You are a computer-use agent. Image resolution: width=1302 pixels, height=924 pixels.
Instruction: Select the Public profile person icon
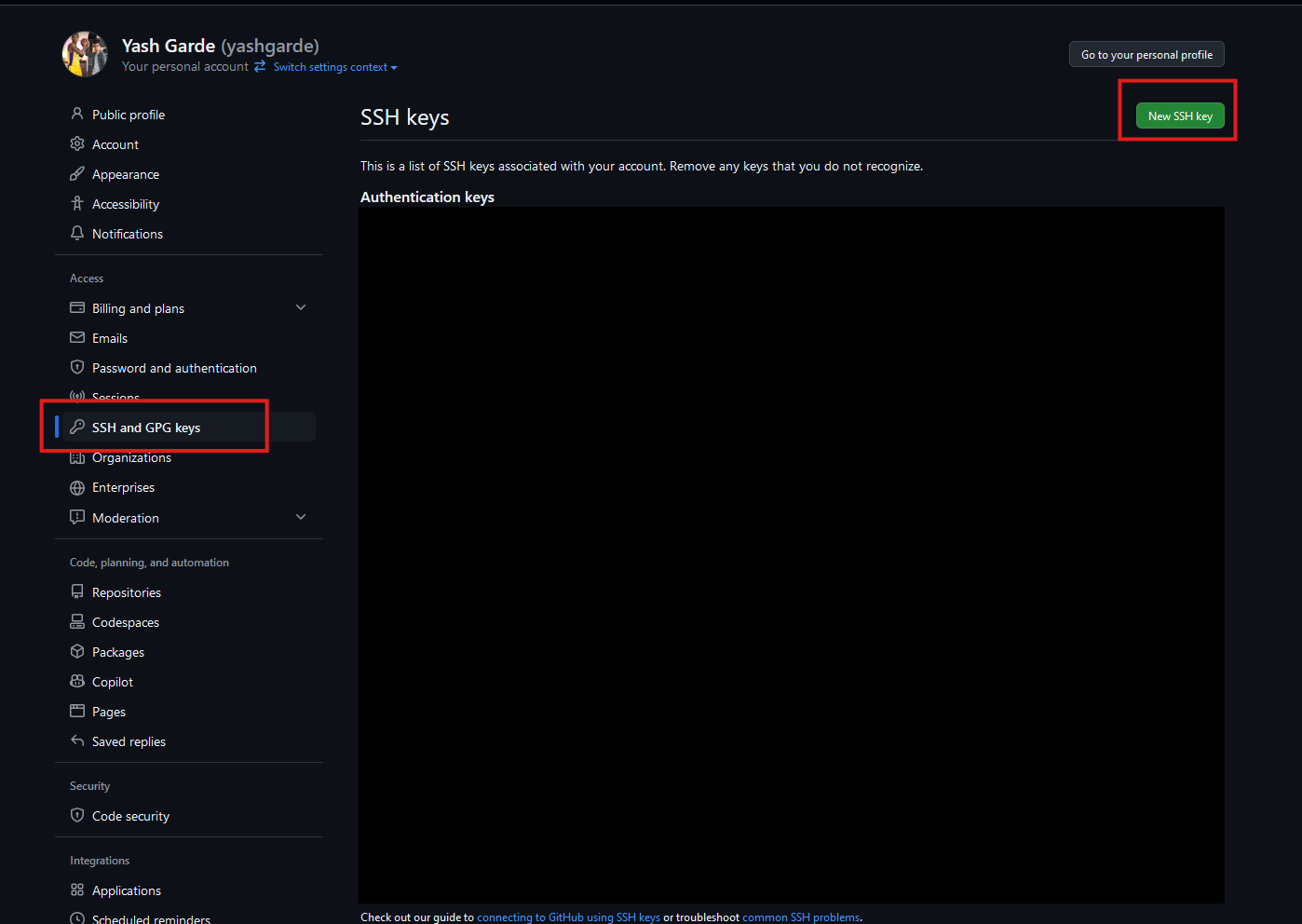77,114
